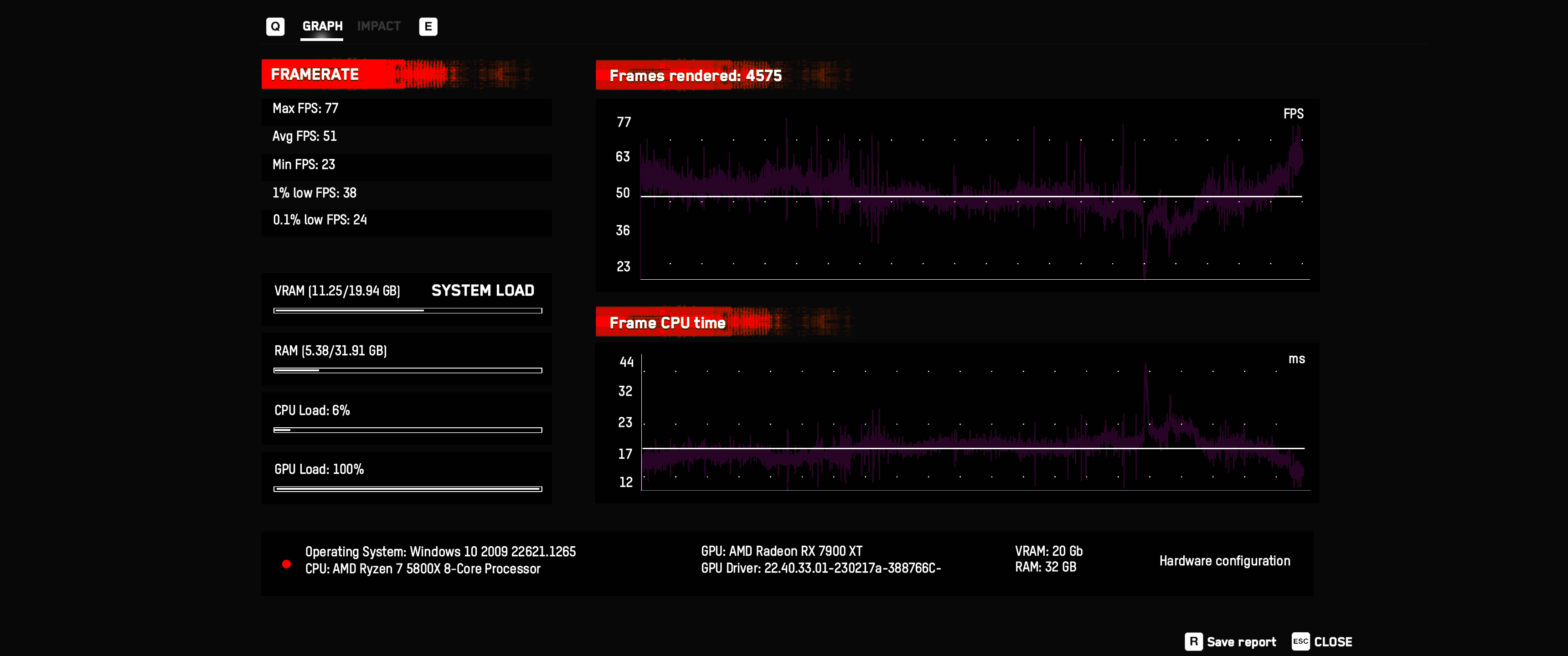Select the GRAPH tab

point(322,26)
